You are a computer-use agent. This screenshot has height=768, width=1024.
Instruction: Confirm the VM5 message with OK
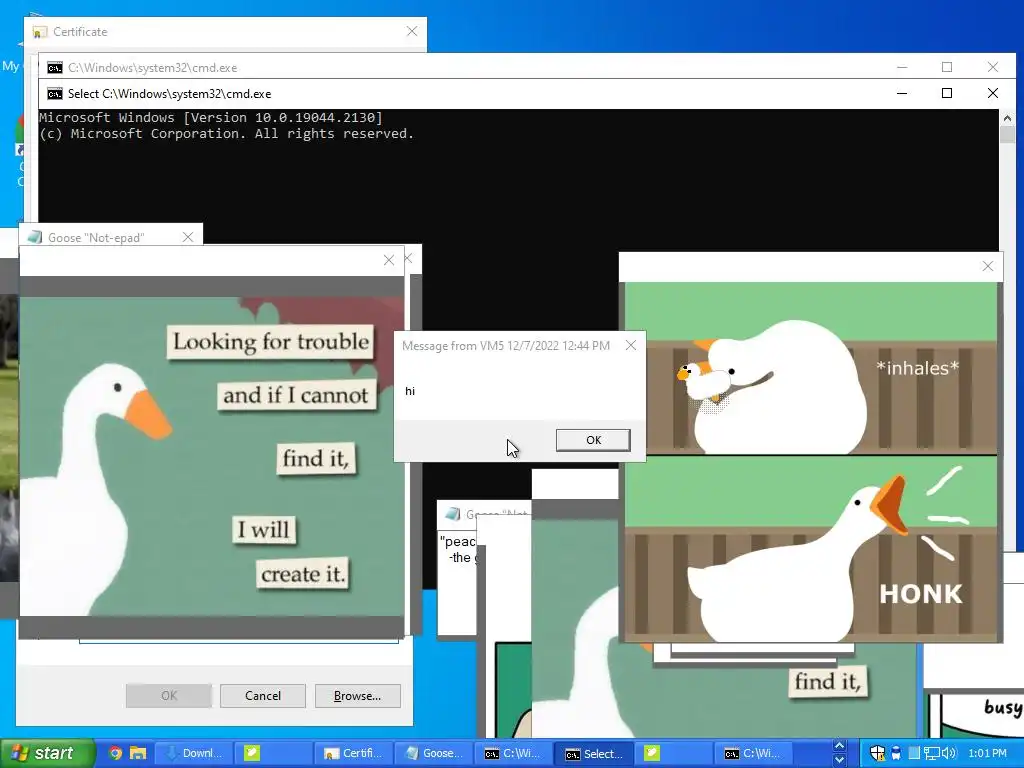pos(593,440)
